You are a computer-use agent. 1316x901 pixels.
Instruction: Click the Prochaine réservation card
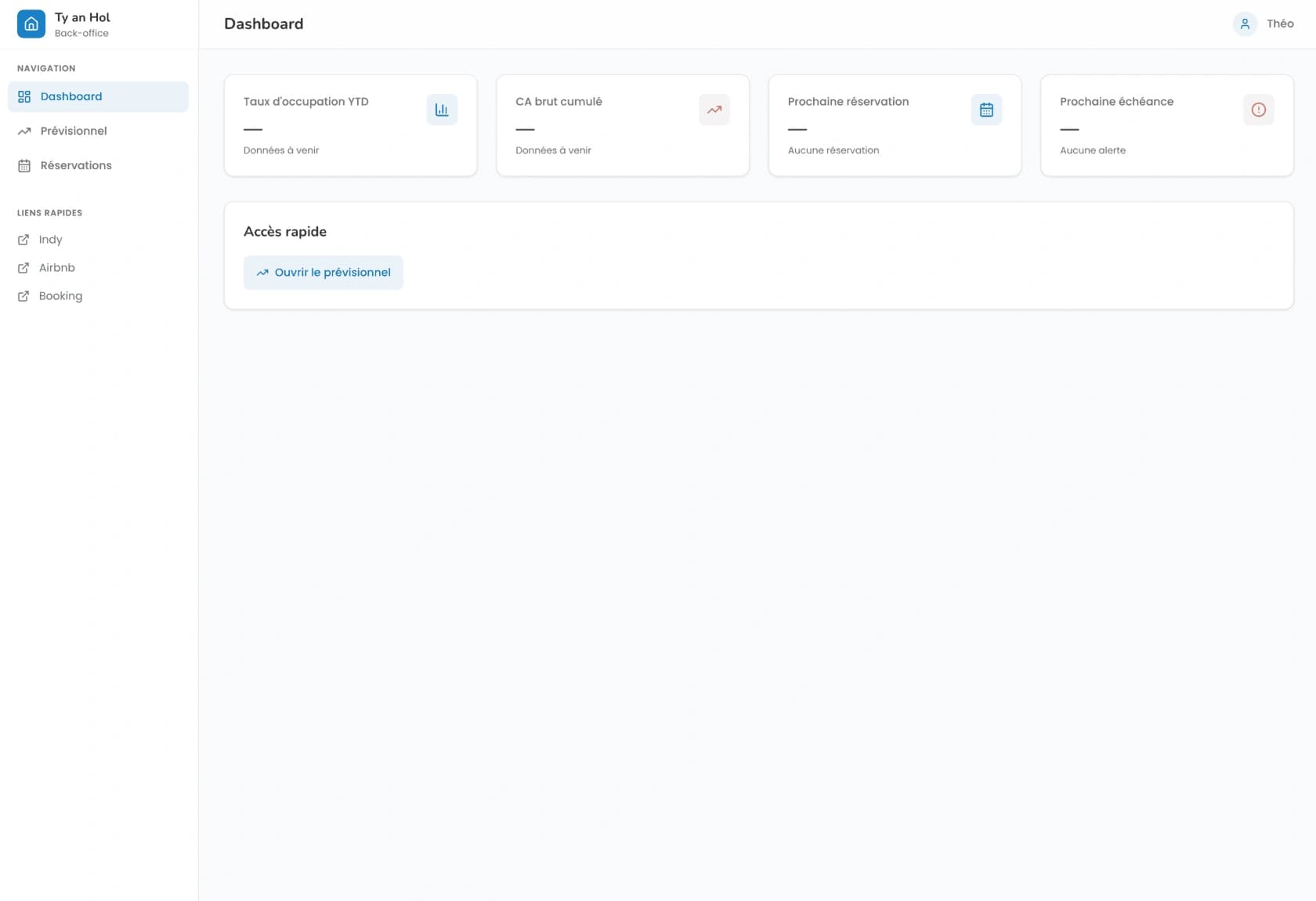pyautogui.click(x=895, y=125)
